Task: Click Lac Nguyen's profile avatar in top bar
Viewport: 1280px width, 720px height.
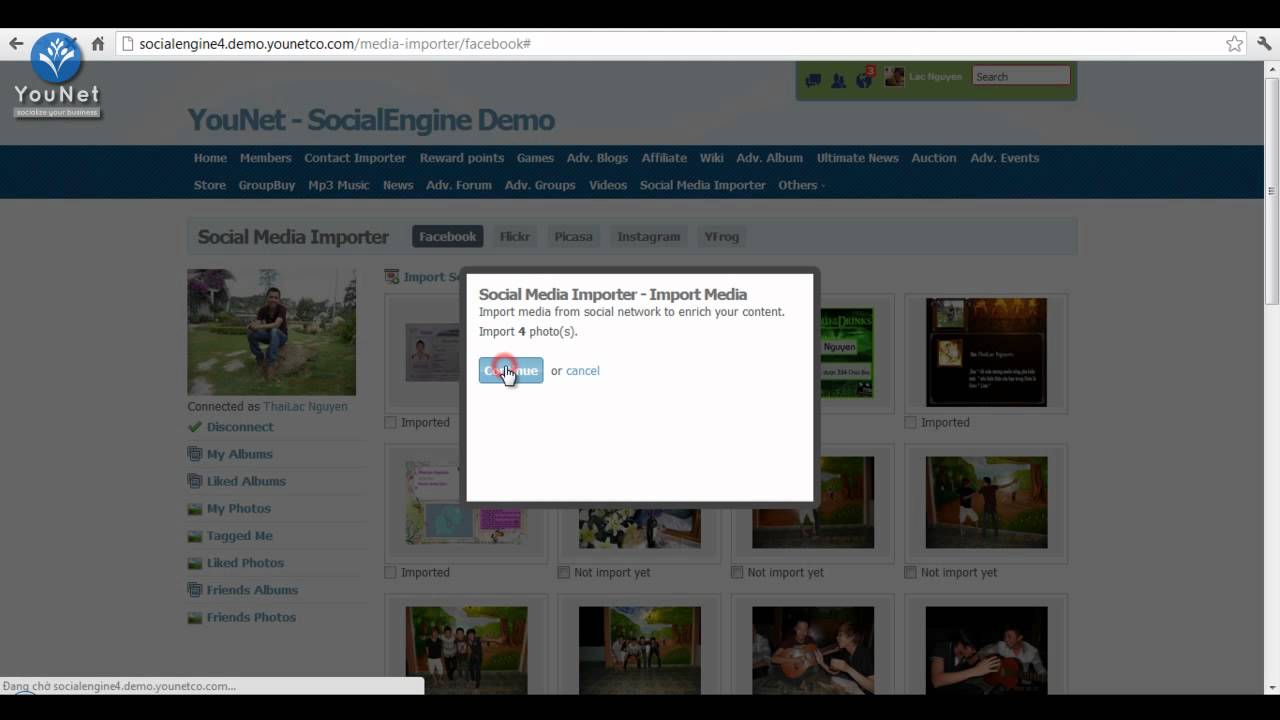Action: tap(894, 77)
